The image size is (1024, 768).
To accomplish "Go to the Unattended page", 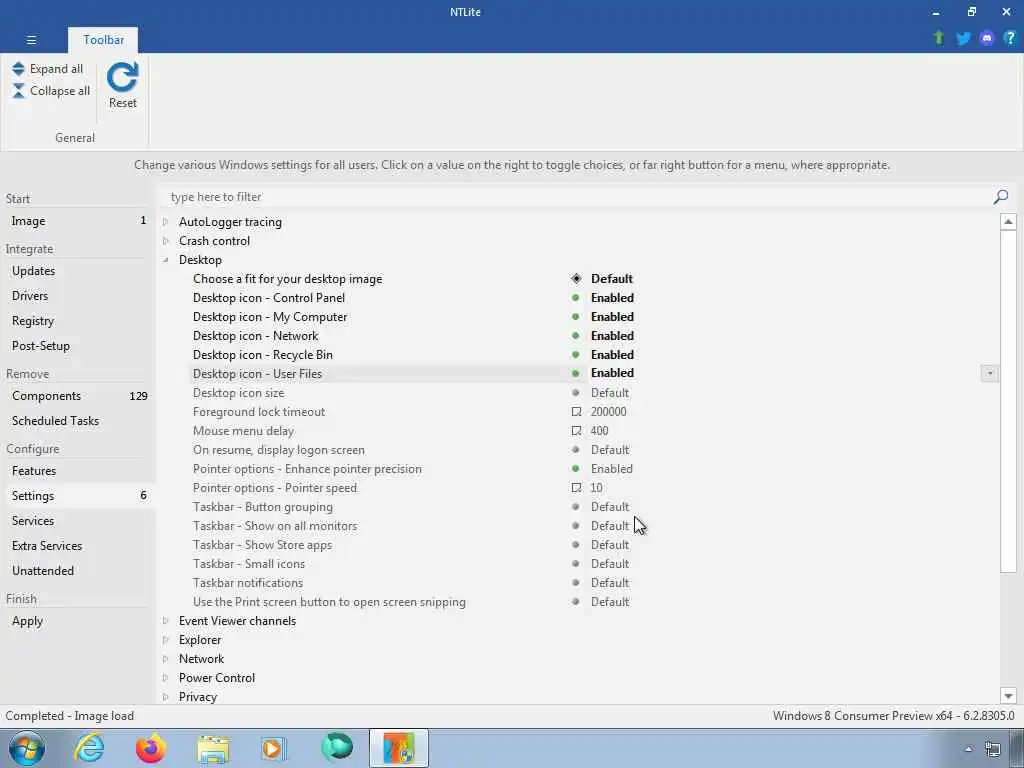I will point(77,571).
